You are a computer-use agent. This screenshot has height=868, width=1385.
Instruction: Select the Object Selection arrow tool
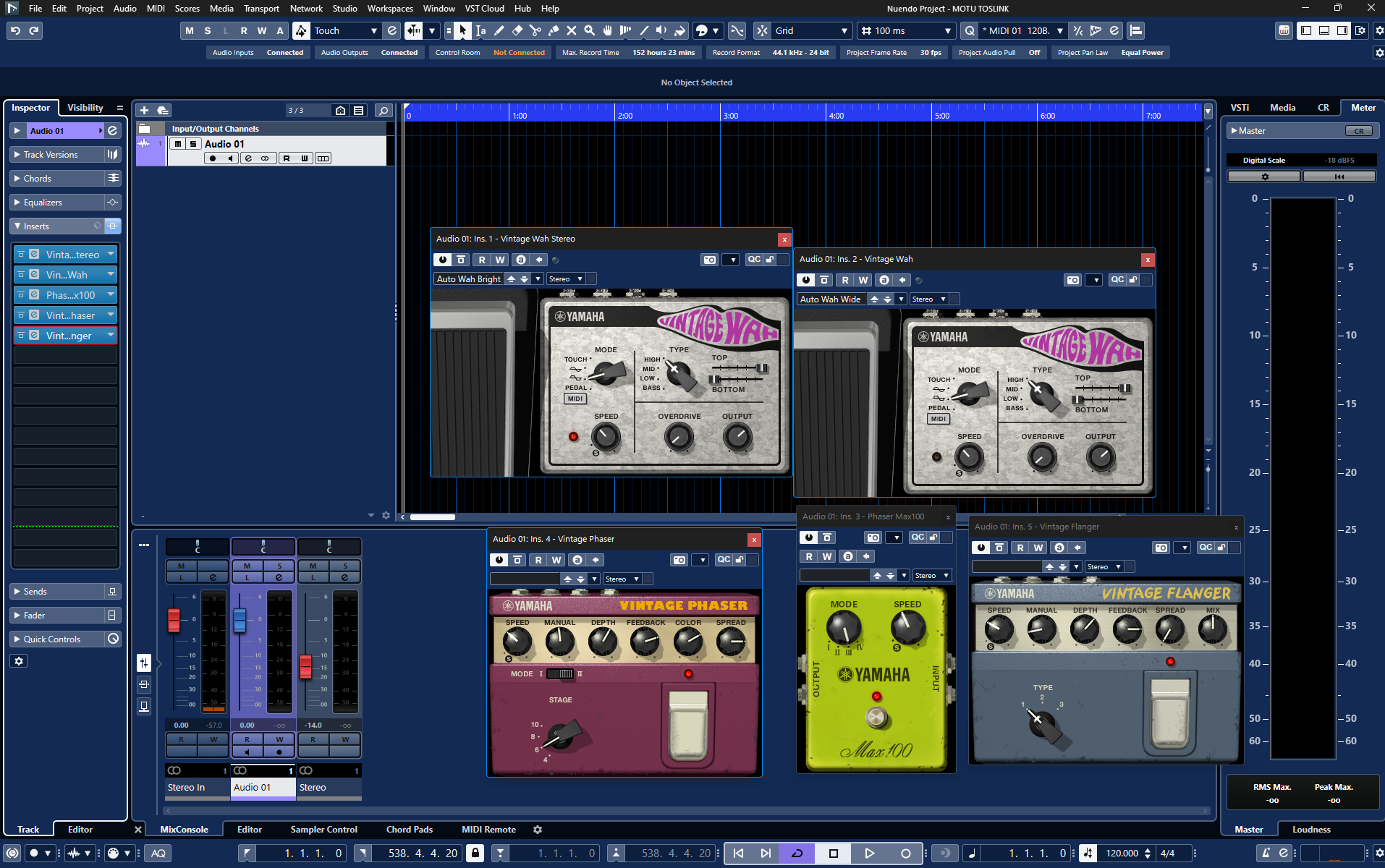point(462,30)
